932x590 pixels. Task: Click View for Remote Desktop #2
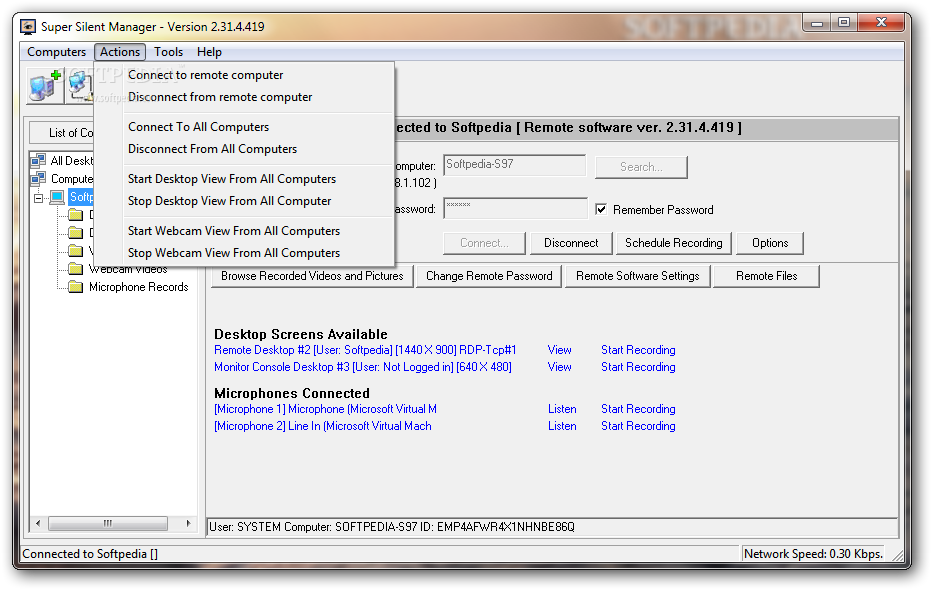tap(559, 350)
